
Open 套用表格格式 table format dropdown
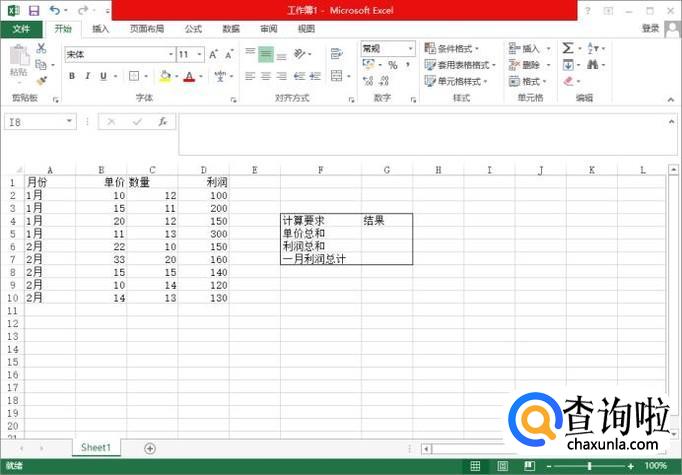pyautogui.click(x=460, y=65)
